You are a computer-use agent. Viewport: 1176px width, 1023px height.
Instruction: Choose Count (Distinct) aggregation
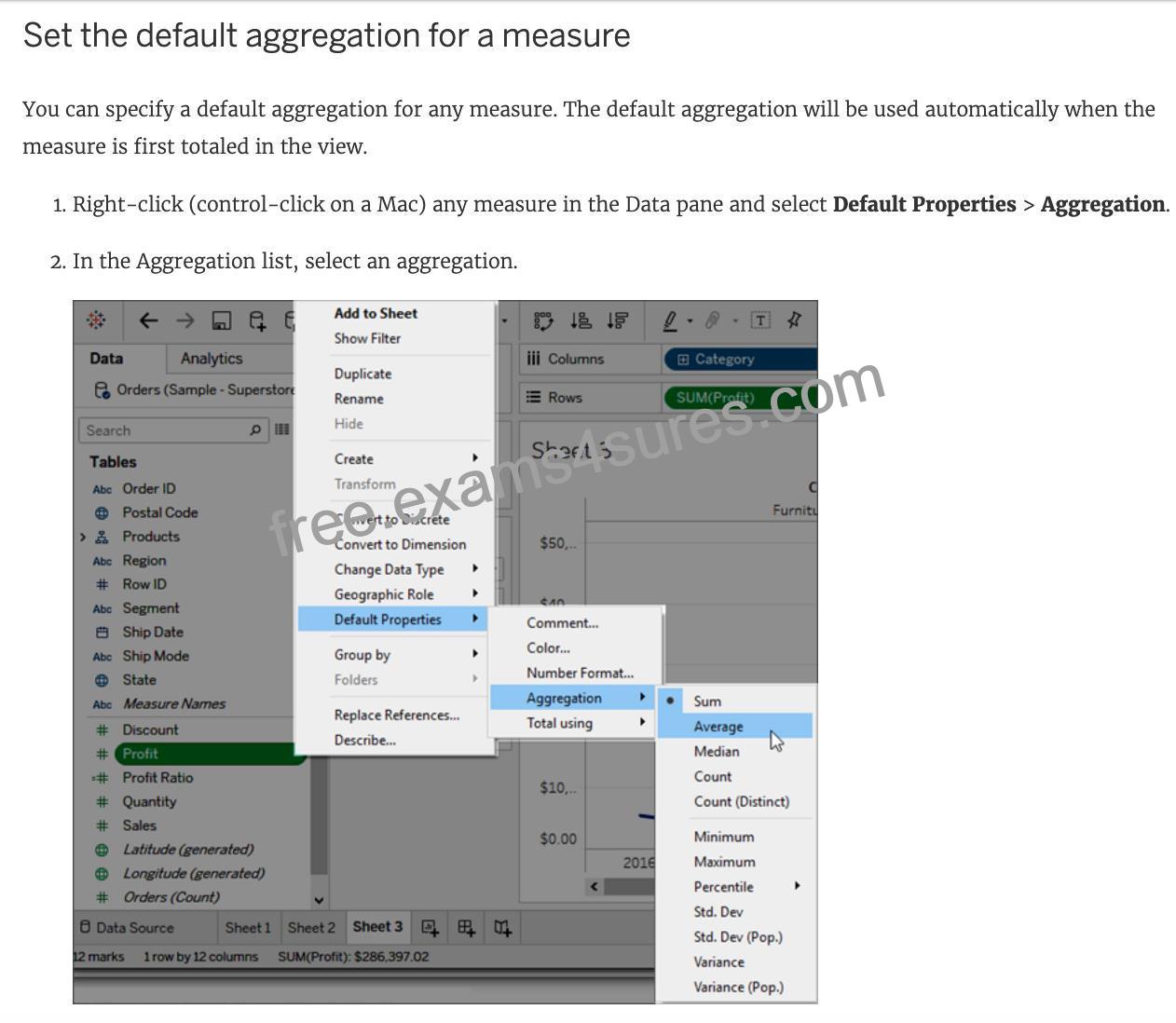[736, 801]
